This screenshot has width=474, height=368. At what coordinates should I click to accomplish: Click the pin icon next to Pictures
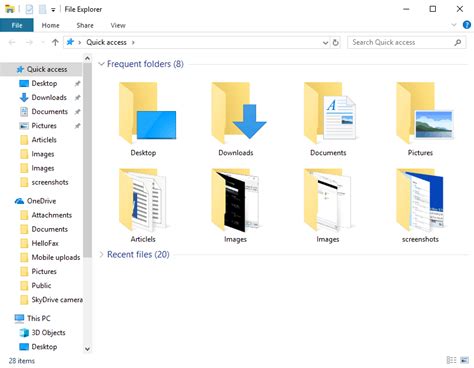[x=77, y=126]
